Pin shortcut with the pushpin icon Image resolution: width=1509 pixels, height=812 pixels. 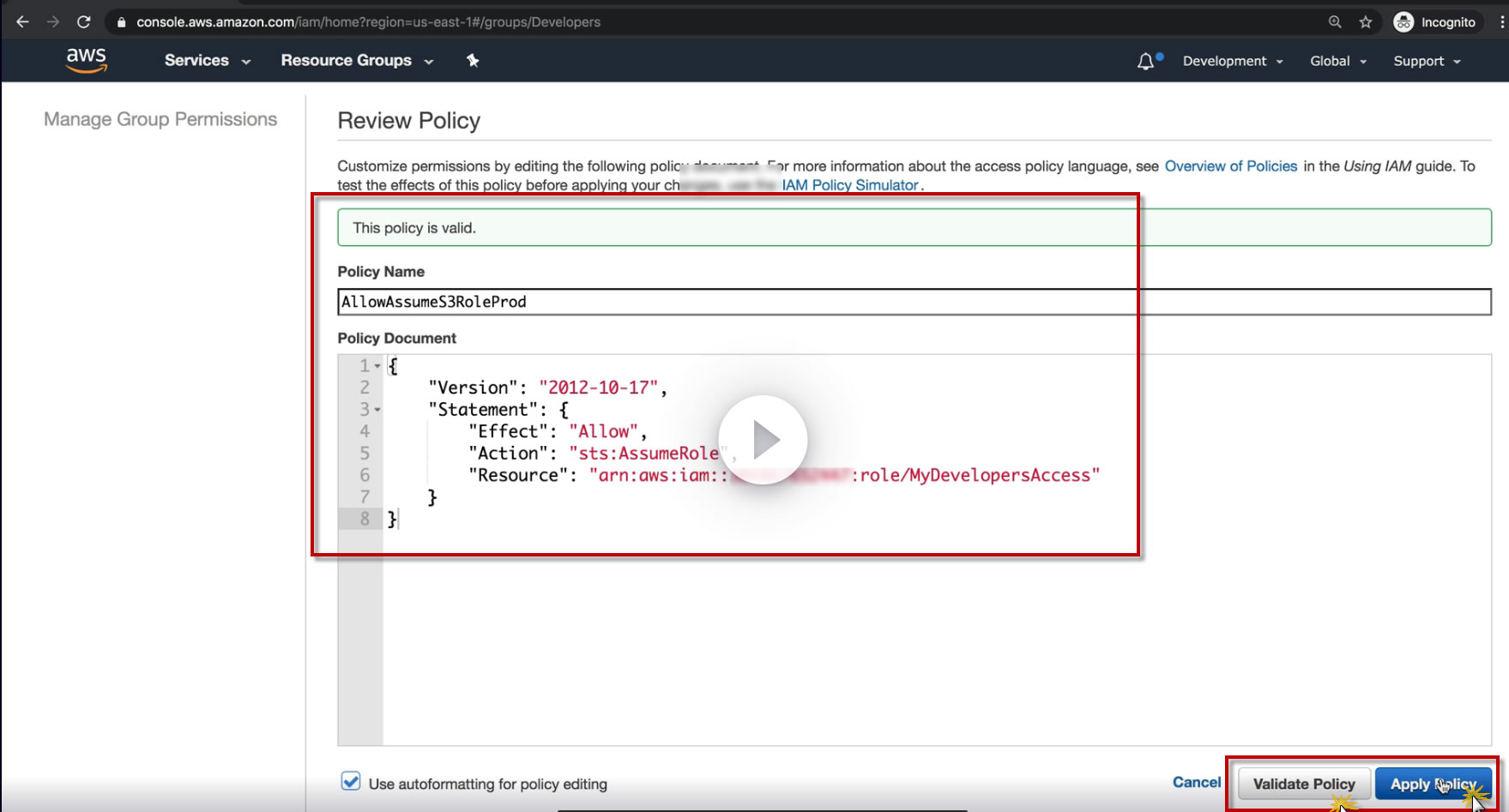[473, 60]
